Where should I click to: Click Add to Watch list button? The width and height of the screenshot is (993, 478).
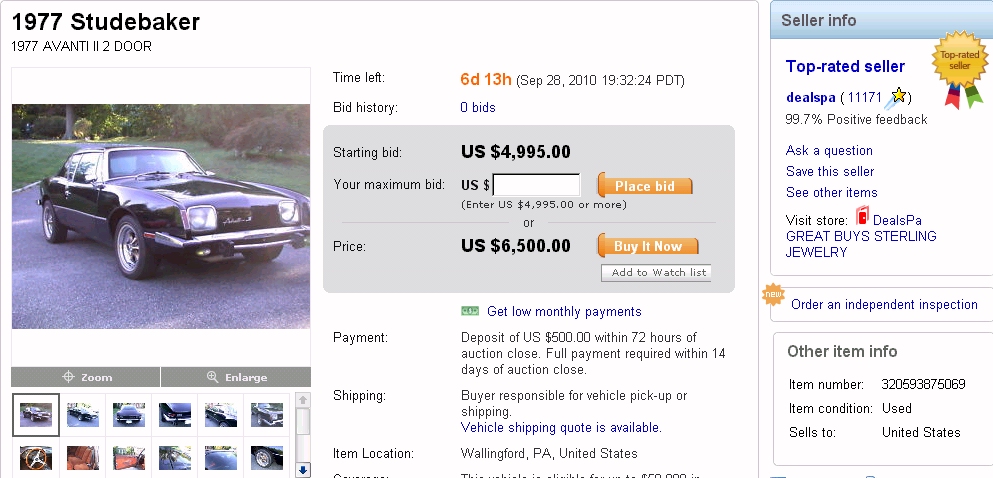[658, 272]
